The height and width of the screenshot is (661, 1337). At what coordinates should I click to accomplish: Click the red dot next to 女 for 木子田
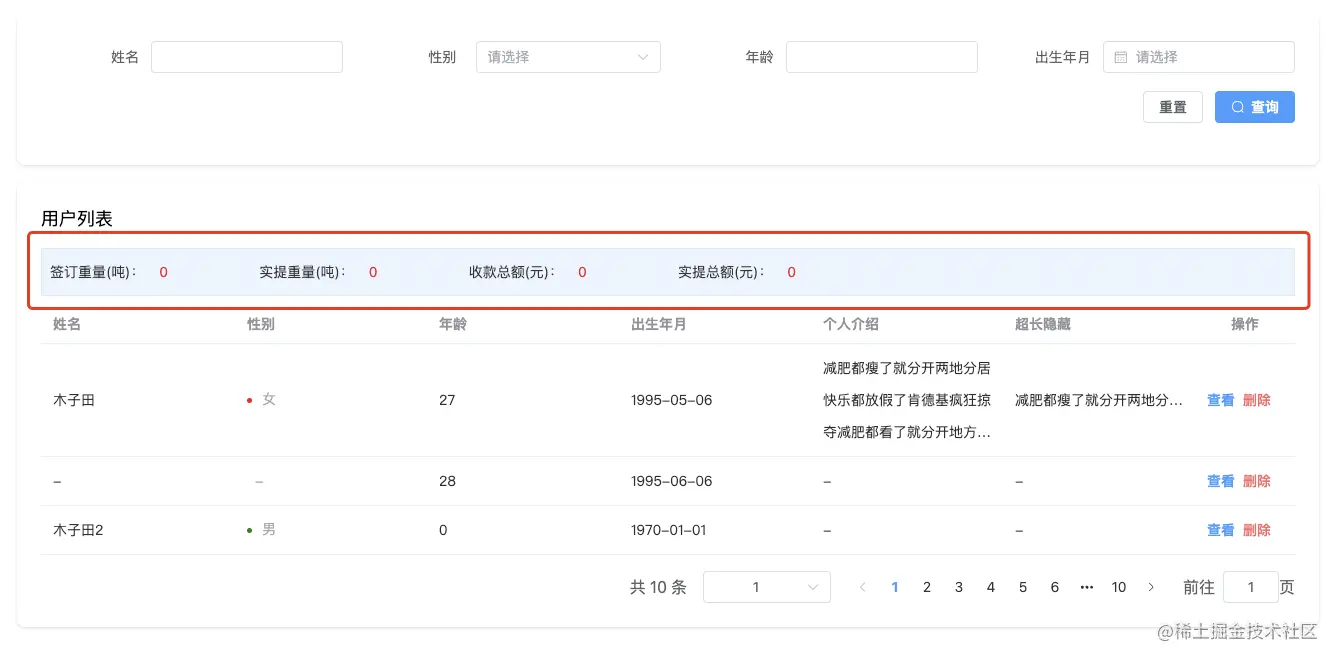249,399
